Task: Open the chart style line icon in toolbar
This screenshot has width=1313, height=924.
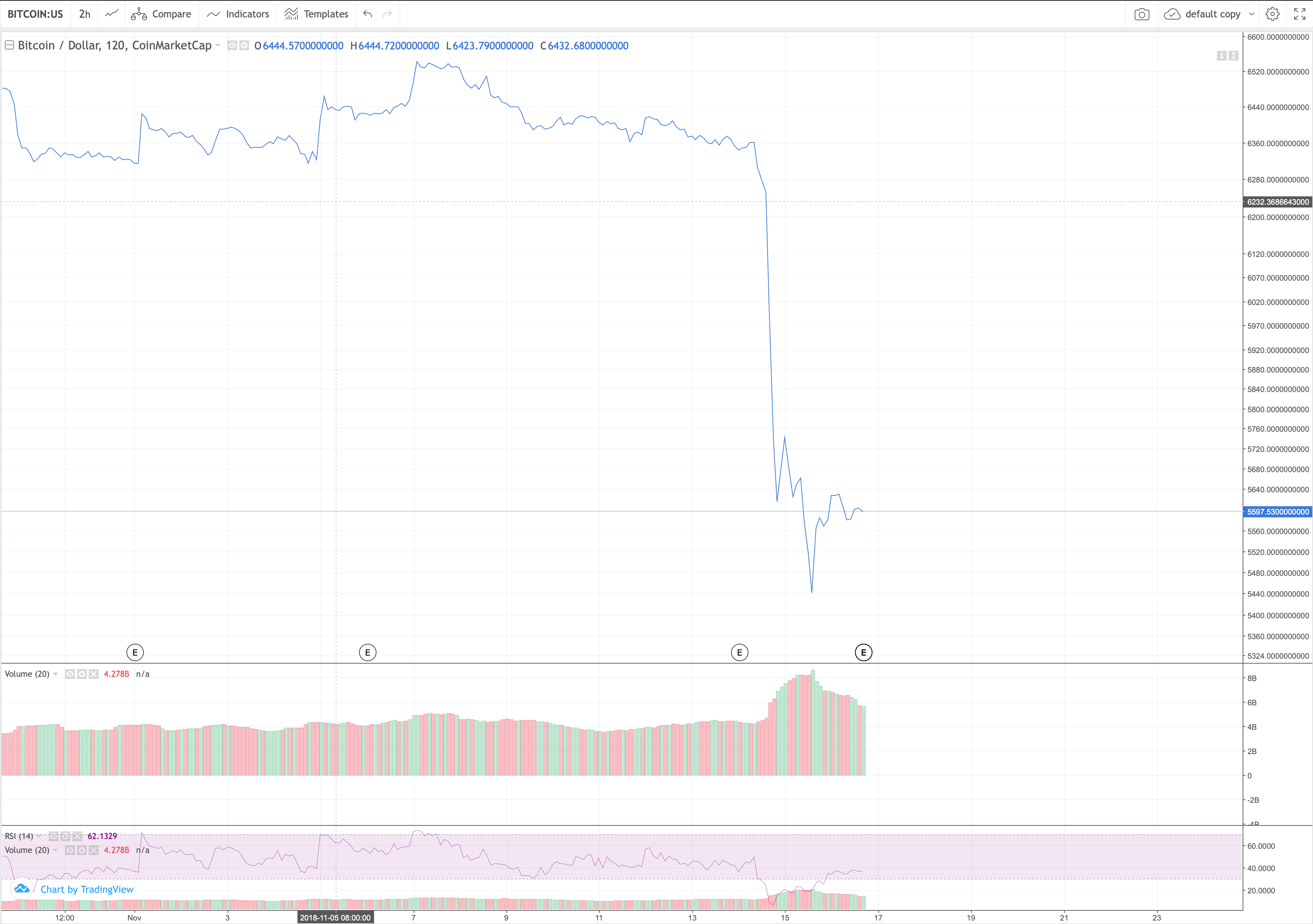Action: [111, 14]
